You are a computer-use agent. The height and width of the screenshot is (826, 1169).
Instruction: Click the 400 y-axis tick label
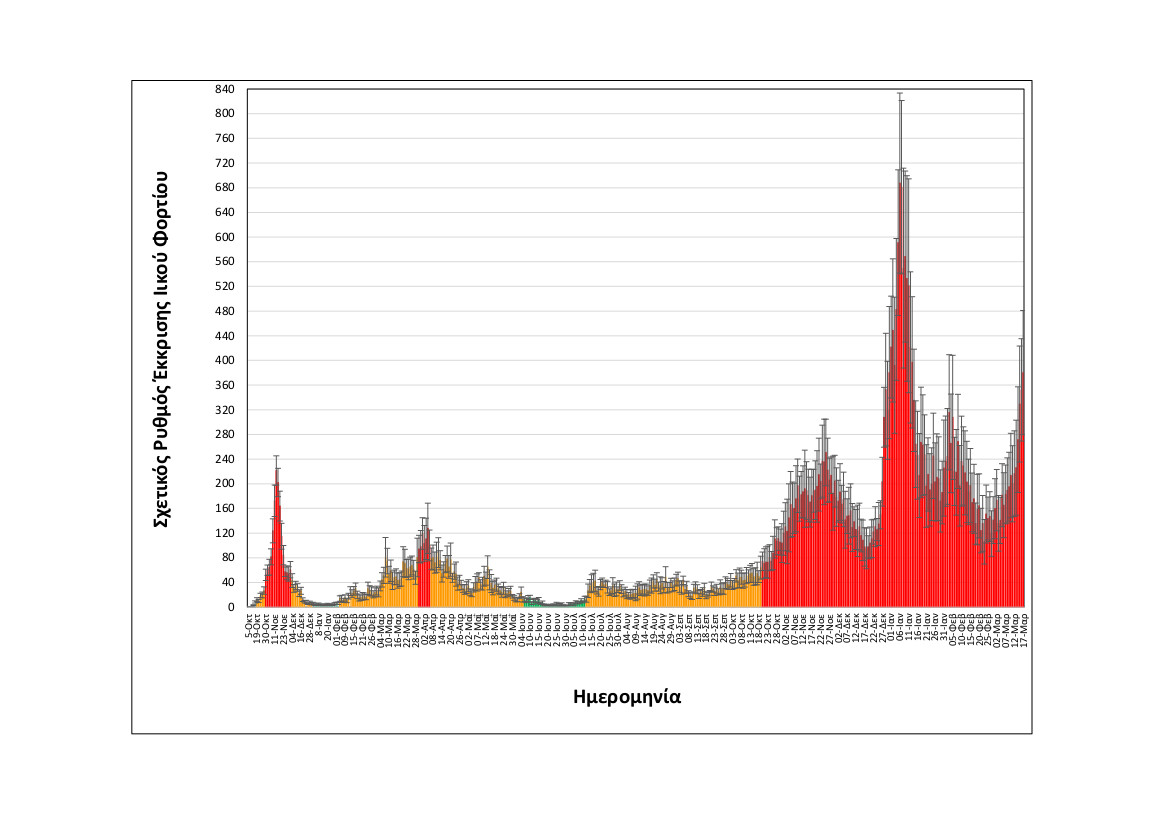click(224, 360)
